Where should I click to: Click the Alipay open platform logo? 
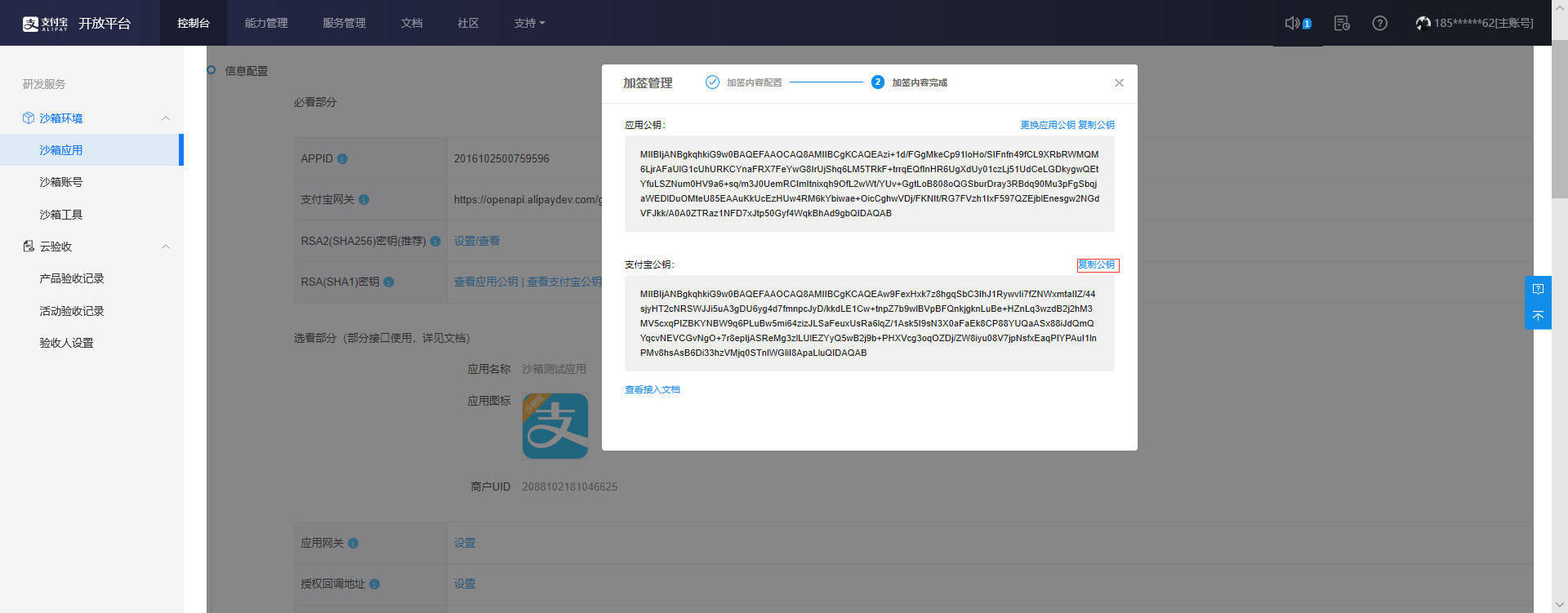pyautogui.click(x=76, y=24)
